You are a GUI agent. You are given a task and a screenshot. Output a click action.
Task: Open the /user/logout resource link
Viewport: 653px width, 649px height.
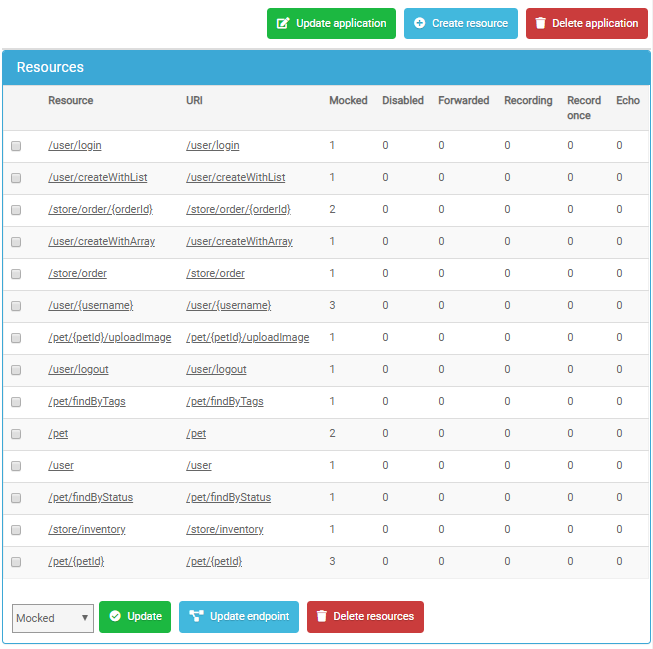(x=78, y=369)
